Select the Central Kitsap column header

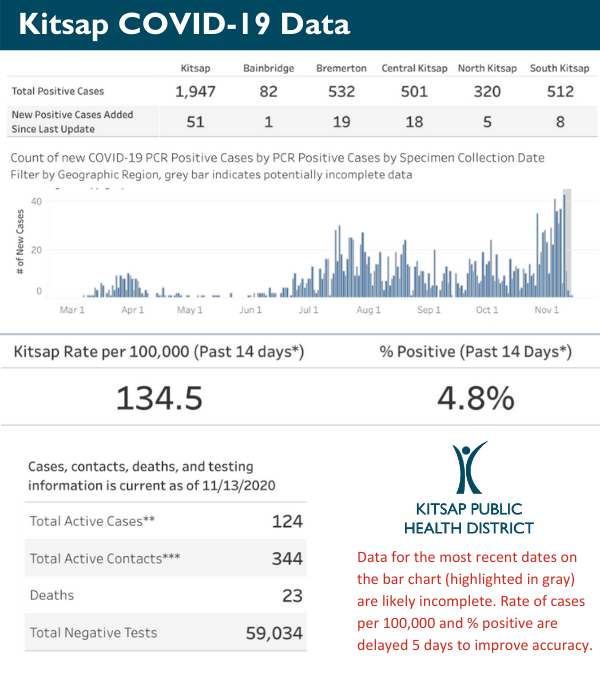[414, 68]
